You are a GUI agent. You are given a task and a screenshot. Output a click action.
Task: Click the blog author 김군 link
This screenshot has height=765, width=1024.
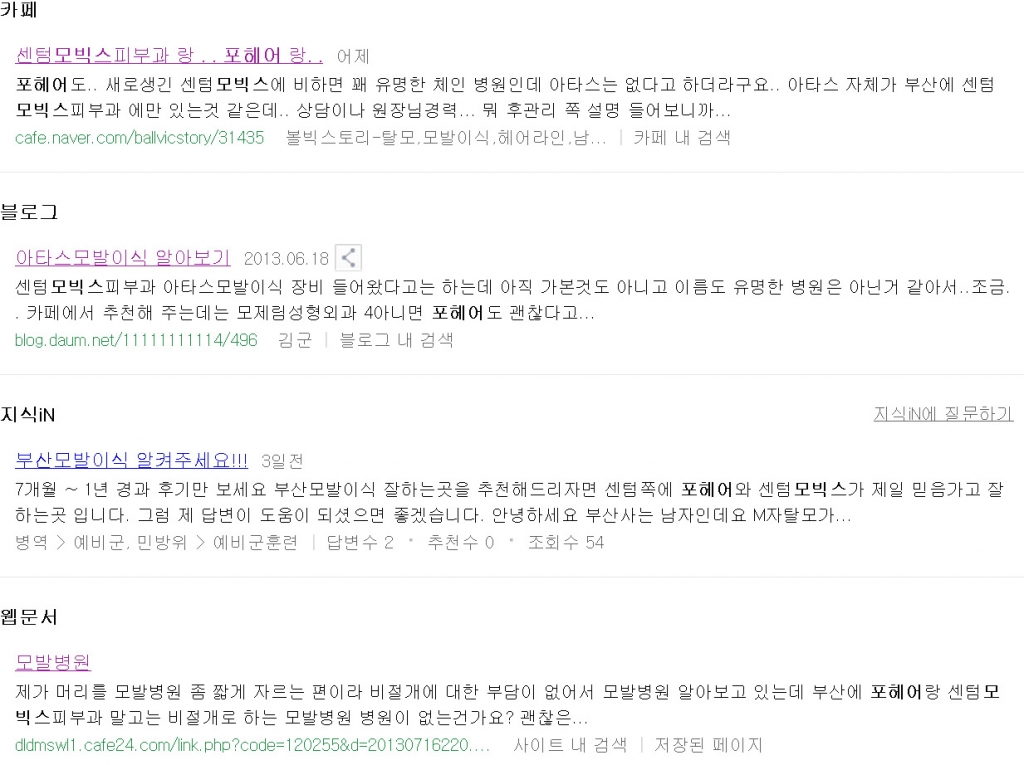coord(295,340)
